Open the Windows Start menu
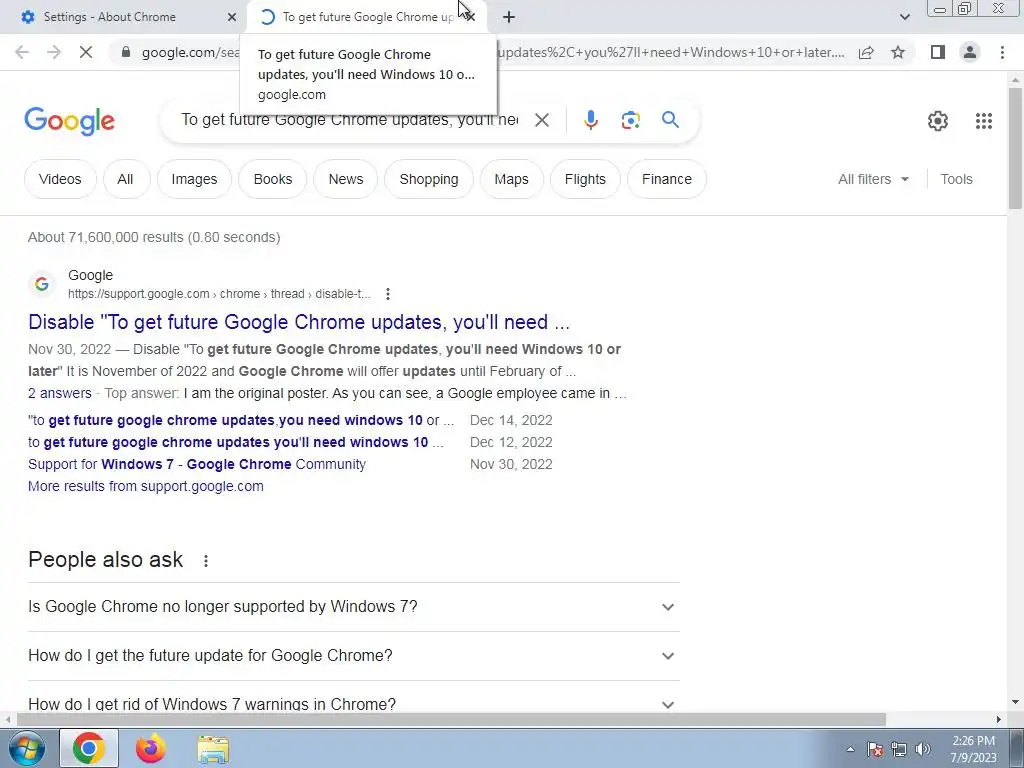1024x768 pixels. 26,748
